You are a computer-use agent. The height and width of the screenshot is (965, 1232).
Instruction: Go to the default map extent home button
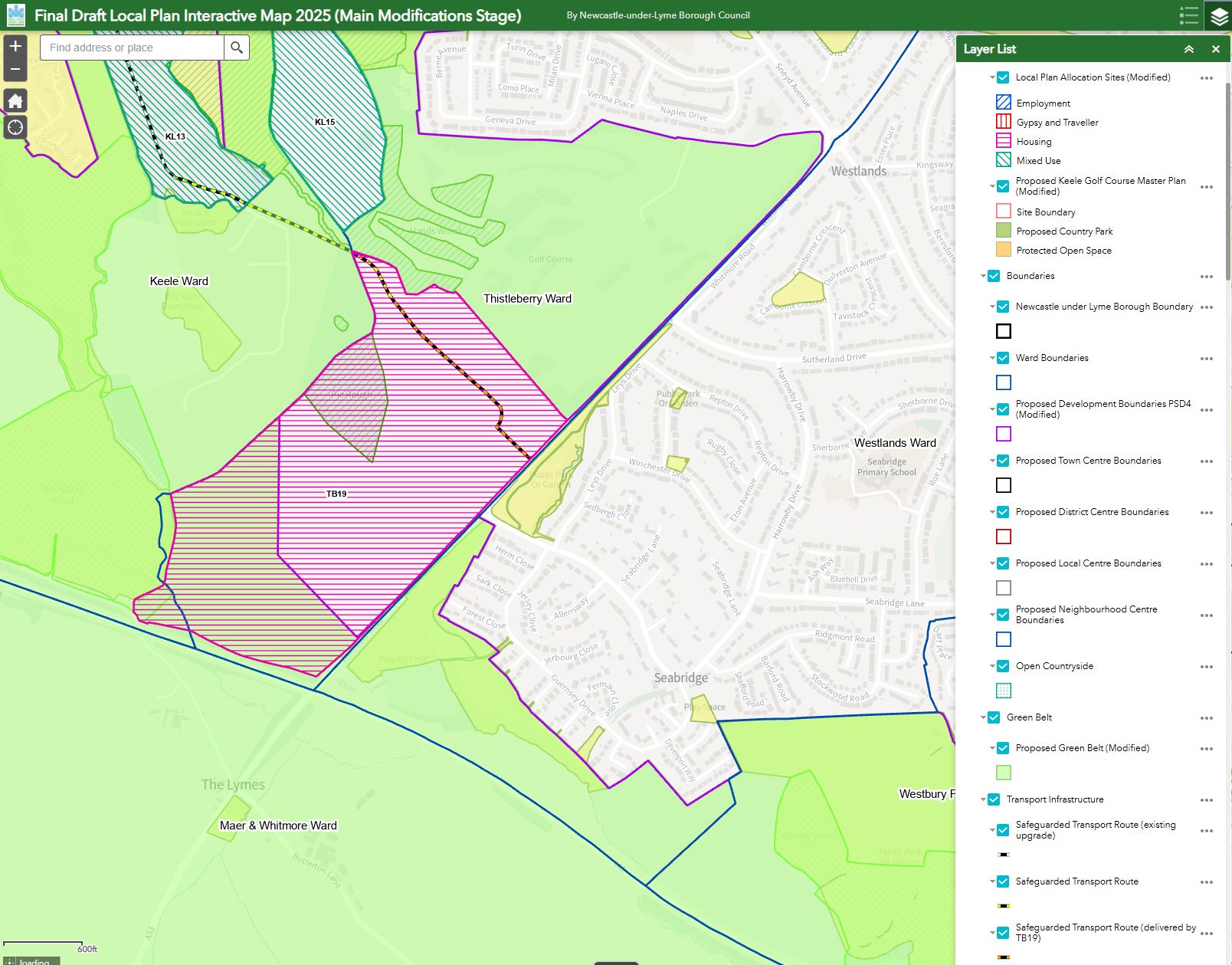pyautogui.click(x=15, y=100)
